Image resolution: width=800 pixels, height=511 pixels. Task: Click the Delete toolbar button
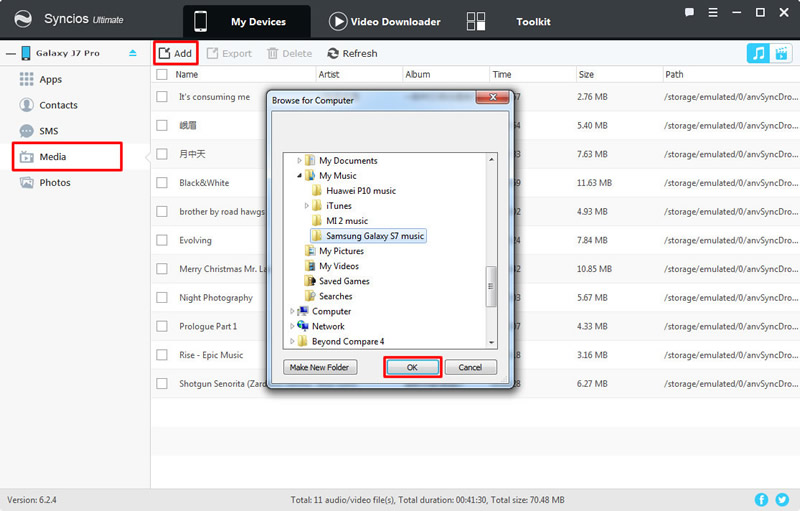290,53
